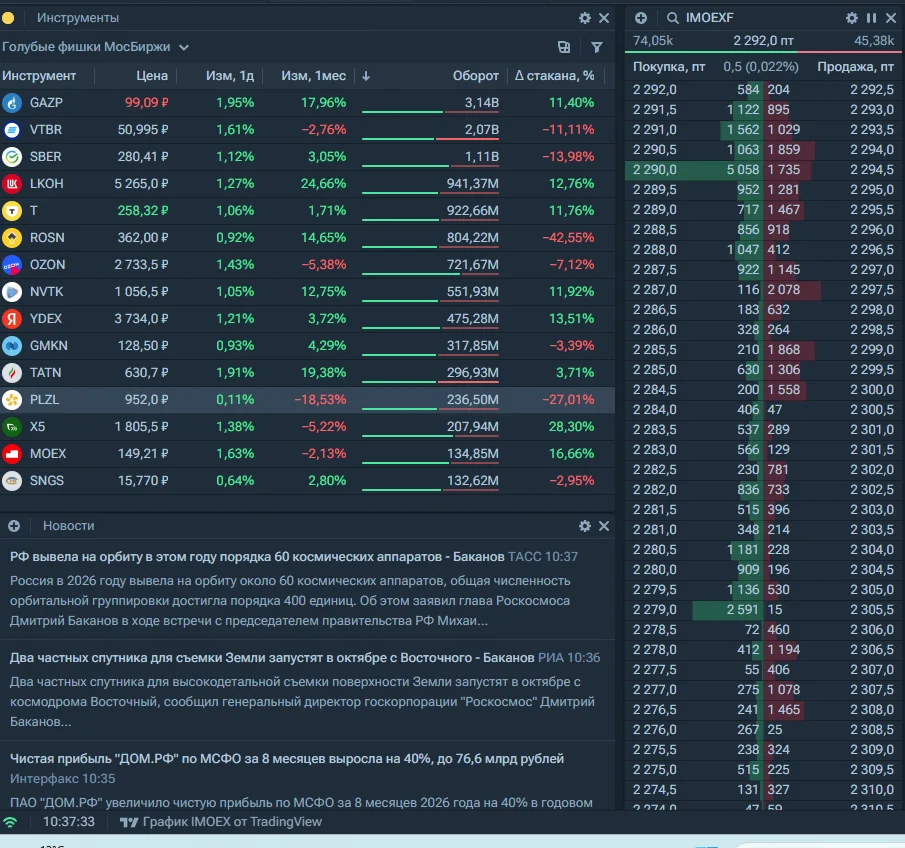Click the Покупка, пт column header
This screenshot has width=905, height=848.
tap(669, 67)
